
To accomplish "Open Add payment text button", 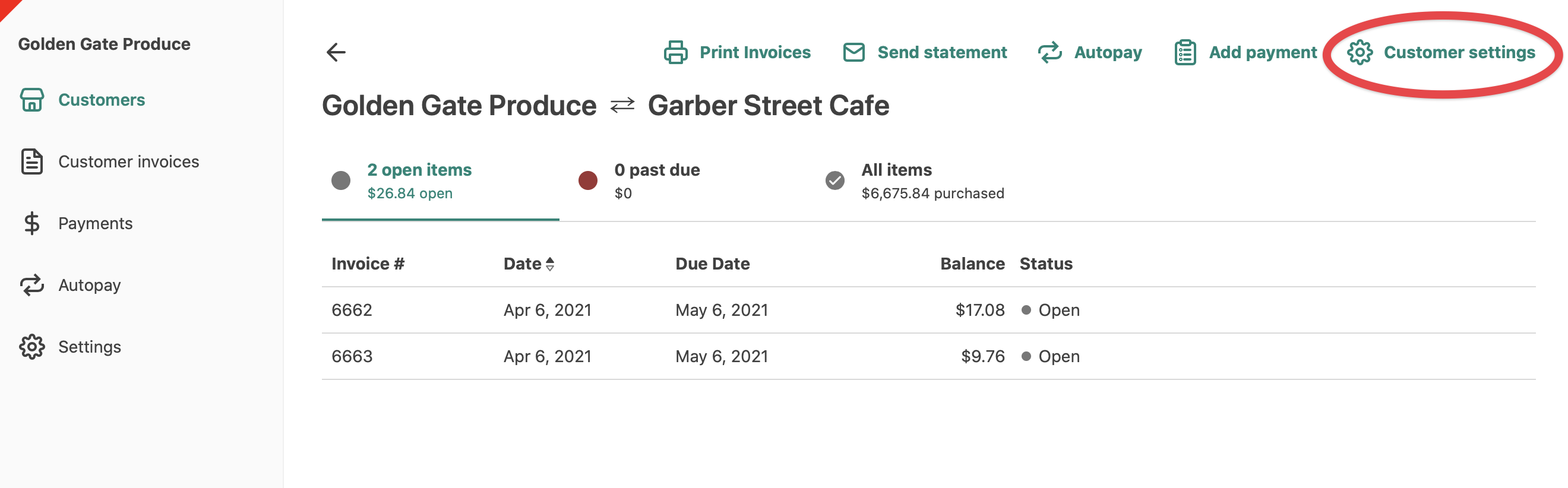I will [1263, 52].
